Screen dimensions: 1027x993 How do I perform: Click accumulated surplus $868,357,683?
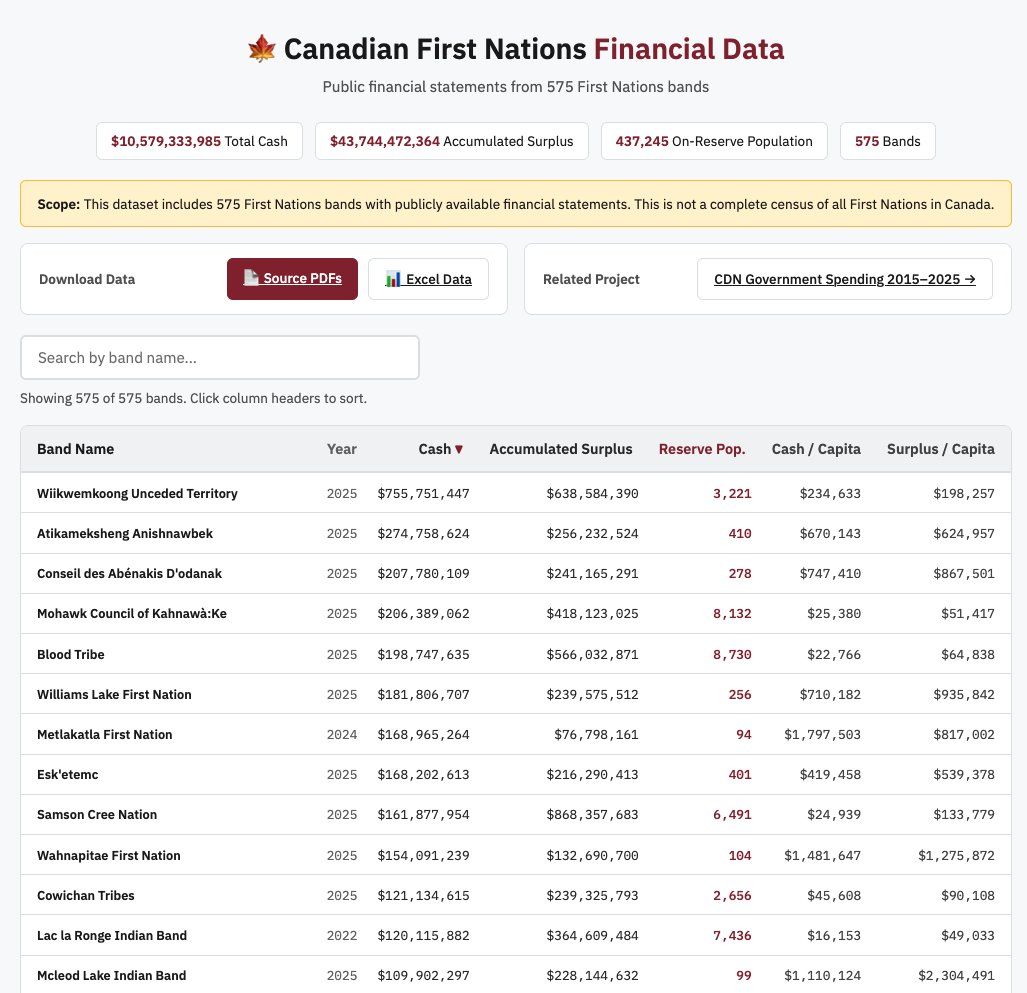592,815
